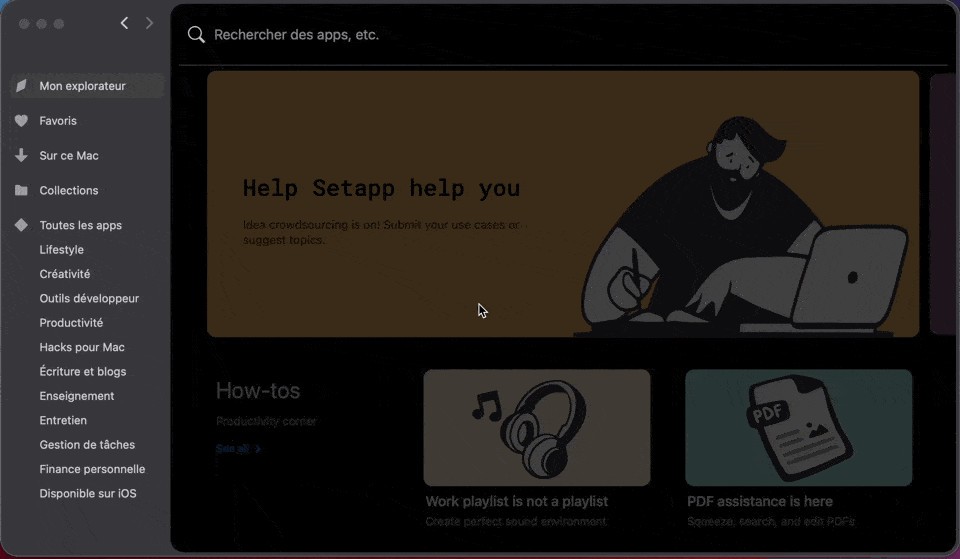Image resolution: width=960 pixels, height=559 pixels.
Task: Open the Finance personnelle category
Action: (92, 469)
